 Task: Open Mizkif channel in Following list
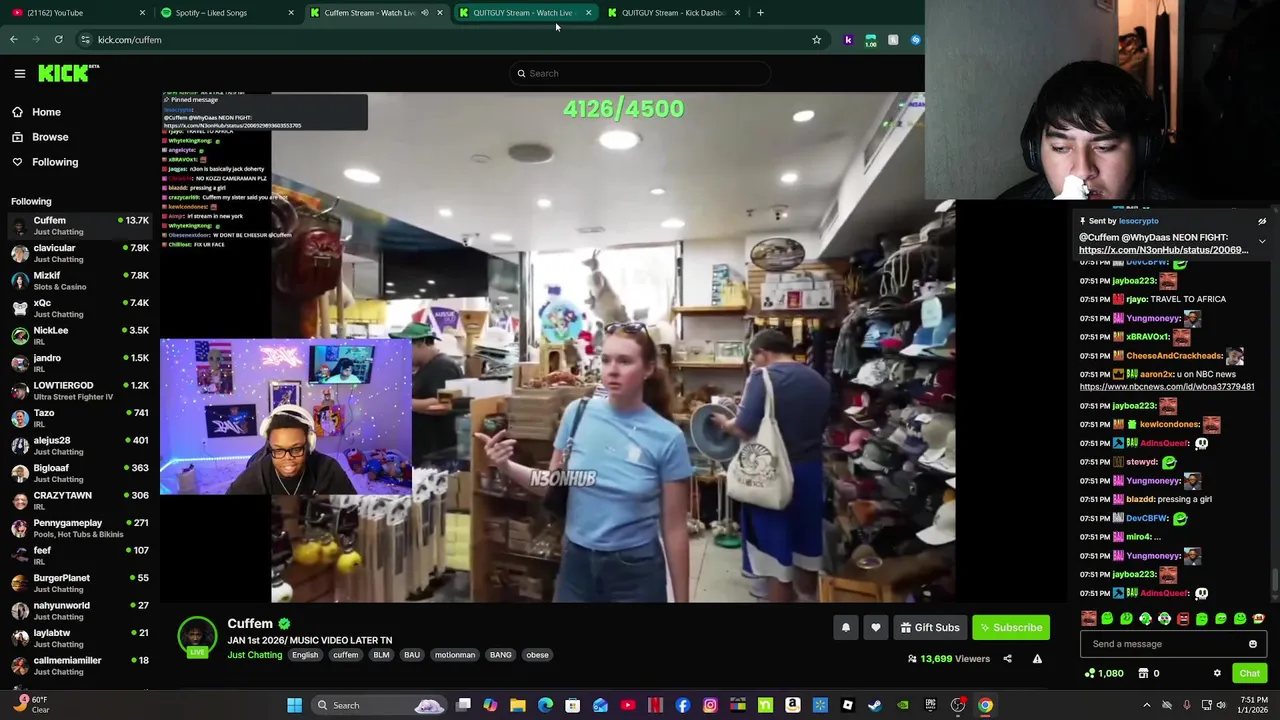coord(80,281)
